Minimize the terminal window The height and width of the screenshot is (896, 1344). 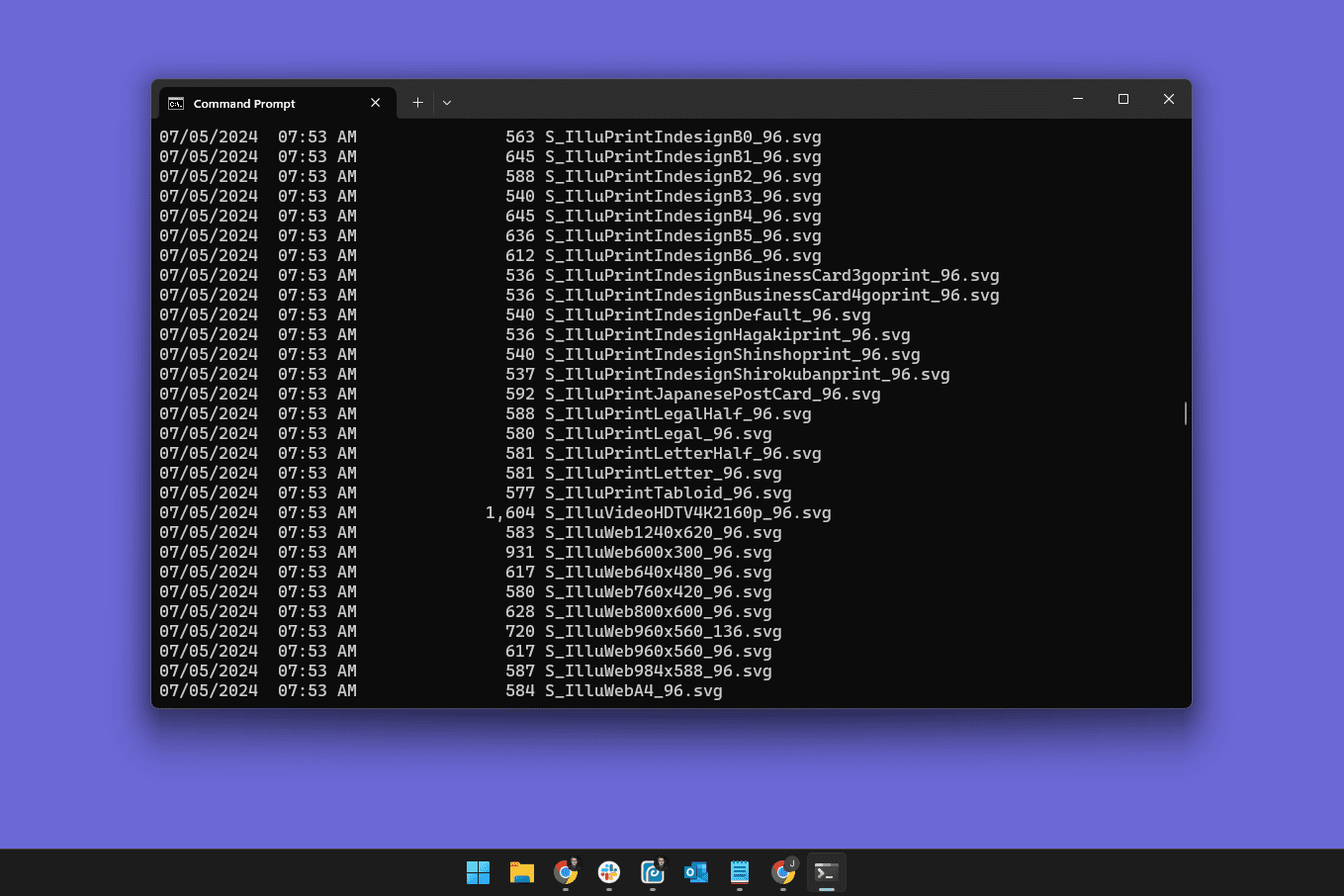point(1077,99)
